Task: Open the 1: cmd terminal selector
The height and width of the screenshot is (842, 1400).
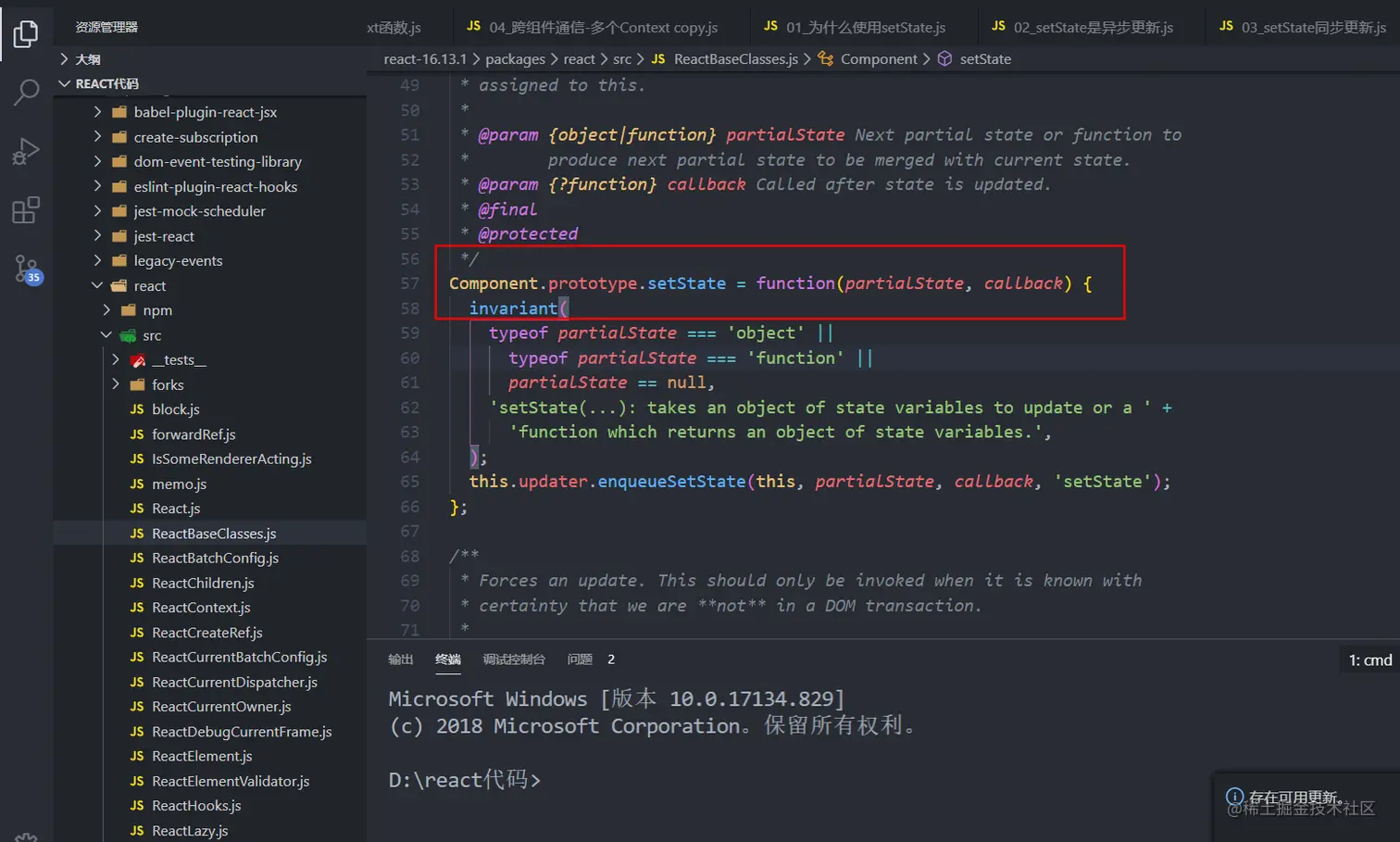Action: point(1369,660)
